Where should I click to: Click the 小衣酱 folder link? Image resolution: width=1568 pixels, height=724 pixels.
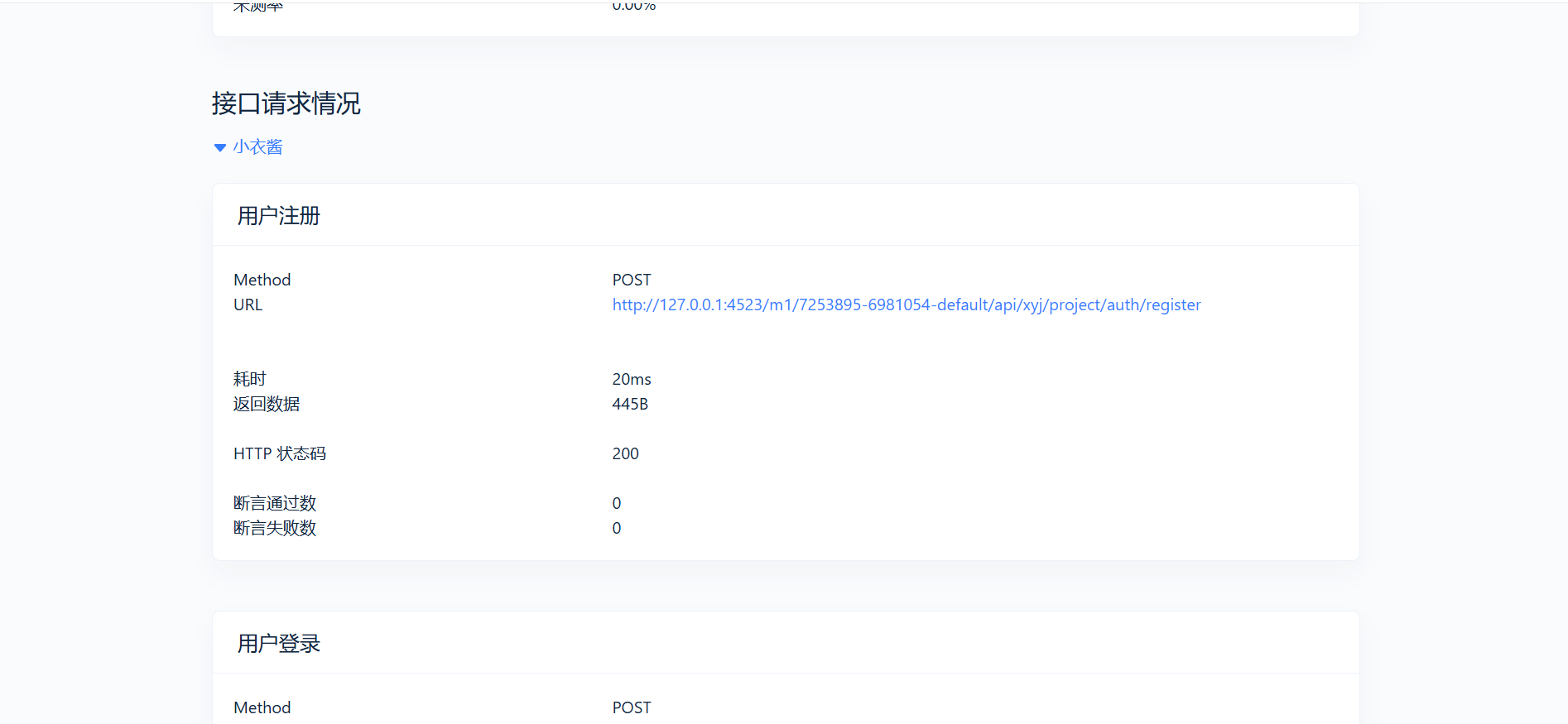257,147
